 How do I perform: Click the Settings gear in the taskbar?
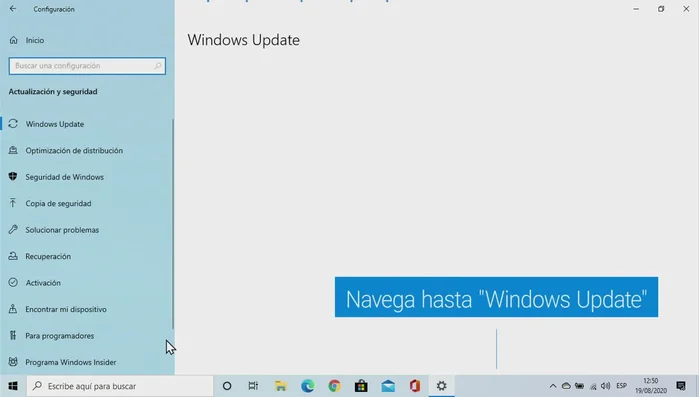click(441, 386)
